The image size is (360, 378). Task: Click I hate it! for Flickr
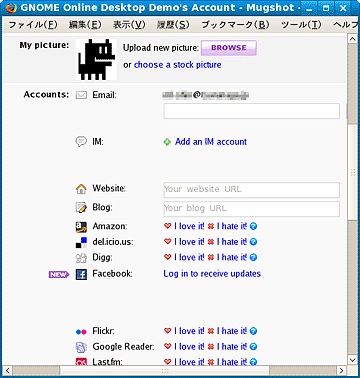pos(232,331)
